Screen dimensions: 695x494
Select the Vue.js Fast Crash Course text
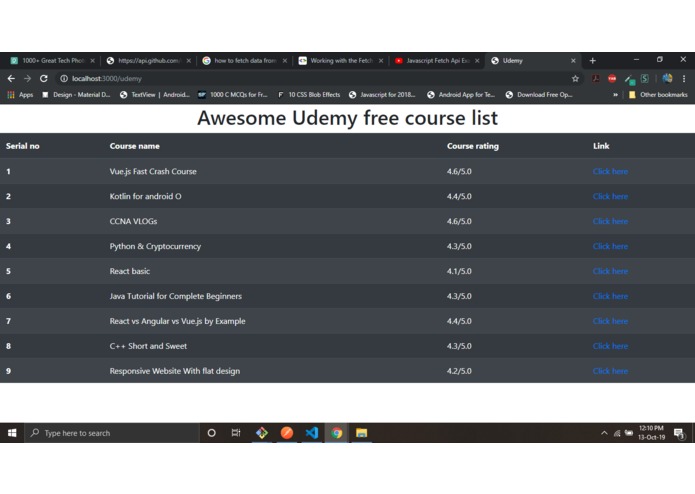pyautogui.click(x=153, y=171)
